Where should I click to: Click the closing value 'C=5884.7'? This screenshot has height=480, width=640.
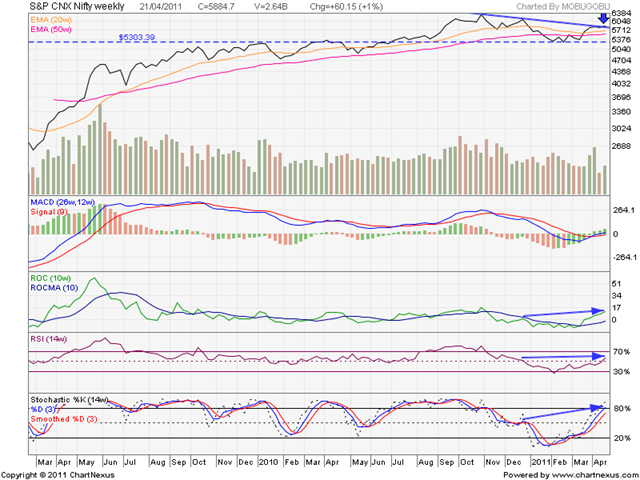[216, 7]
